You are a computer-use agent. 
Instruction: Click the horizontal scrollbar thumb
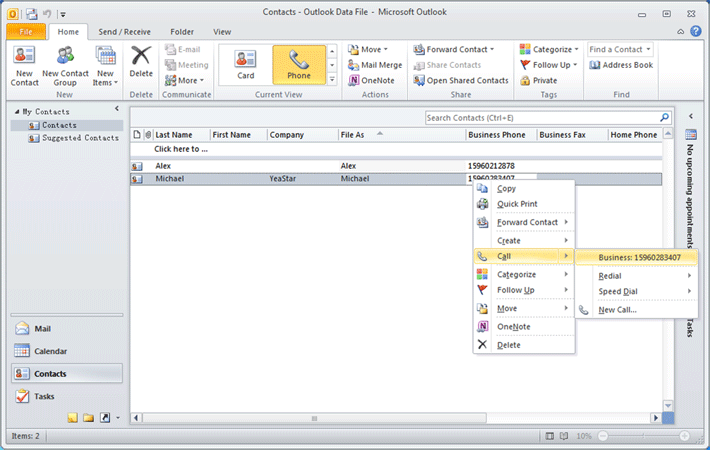tap(314, 418)
